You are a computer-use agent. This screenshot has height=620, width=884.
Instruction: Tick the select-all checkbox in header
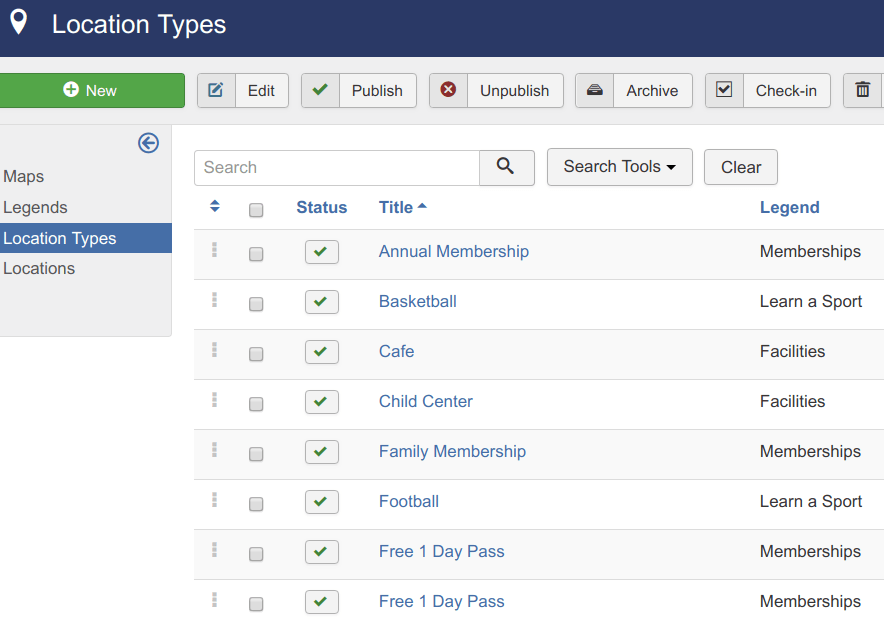click(256, 209)
